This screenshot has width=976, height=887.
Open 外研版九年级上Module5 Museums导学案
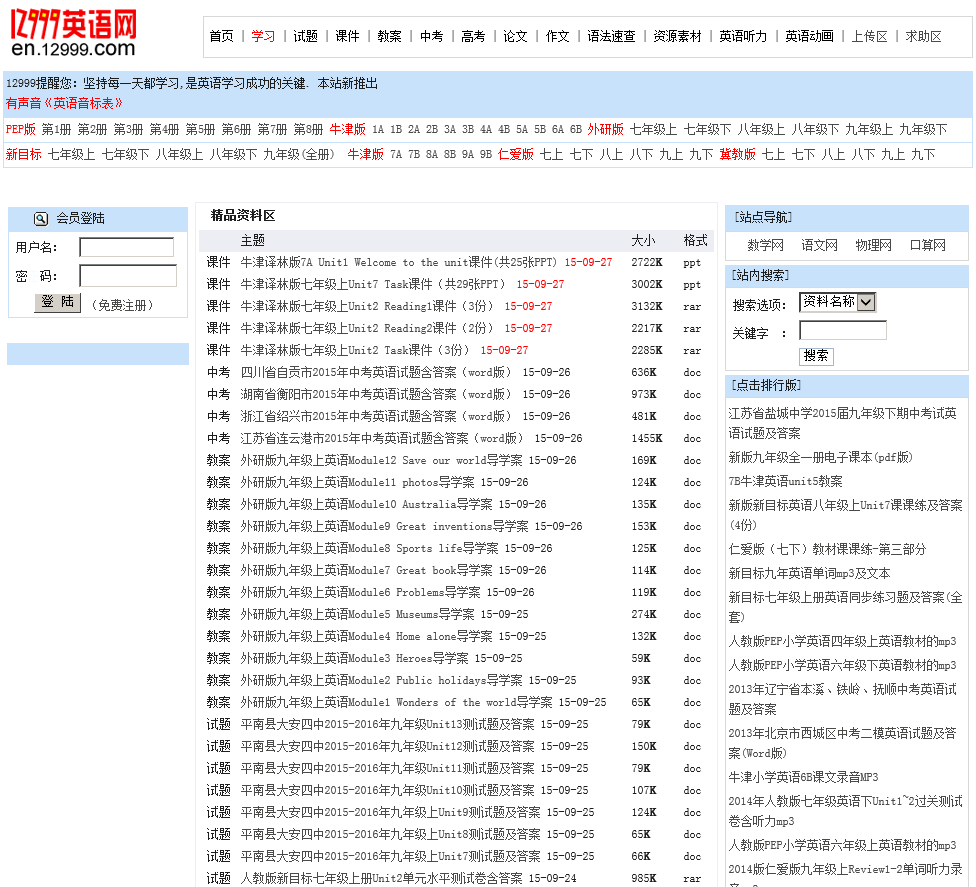click(x=357, y=614)
